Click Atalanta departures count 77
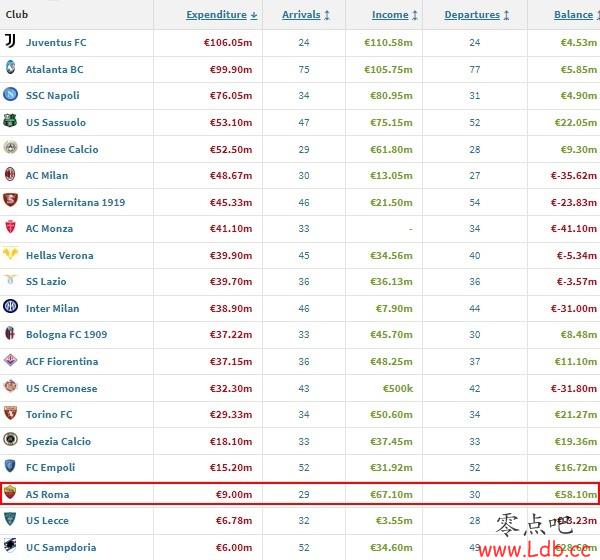This screenshot has width=600, height=560. click(475, 70)
